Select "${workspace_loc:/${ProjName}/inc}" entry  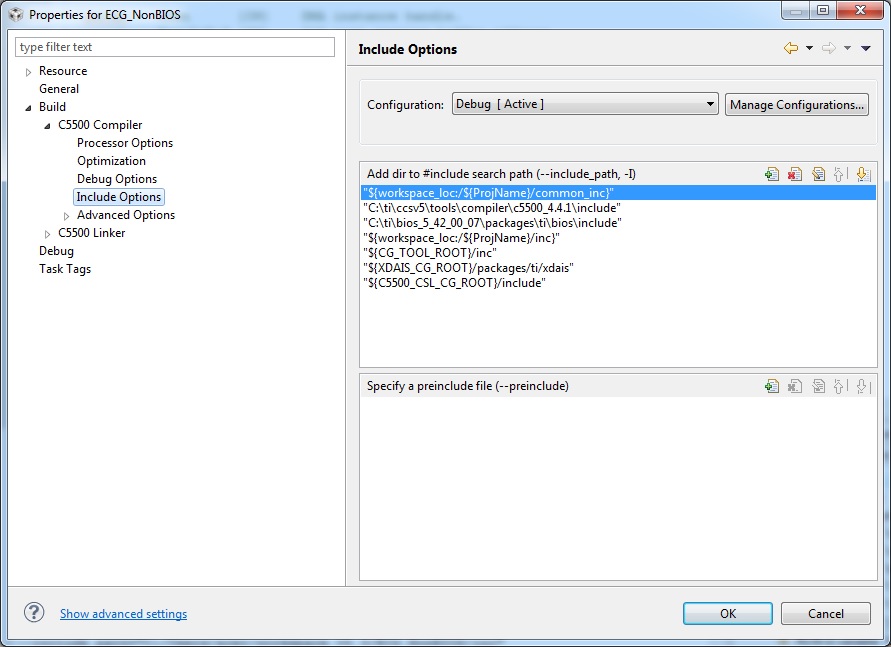[618, 238]
